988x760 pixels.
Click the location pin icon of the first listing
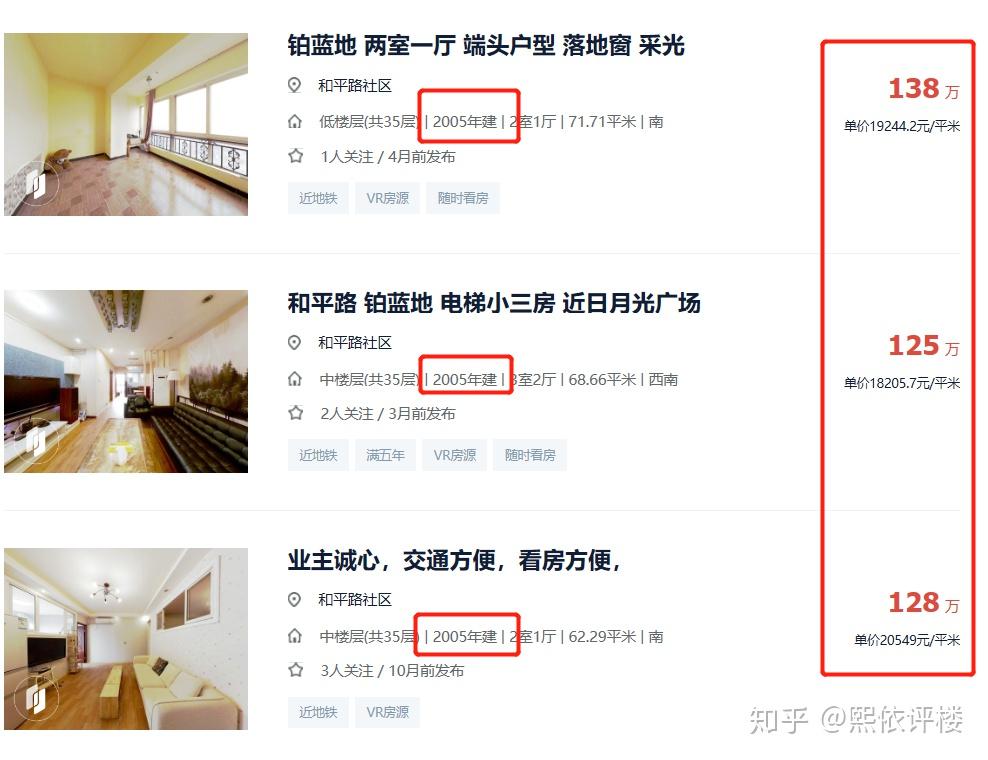(294, 85)
